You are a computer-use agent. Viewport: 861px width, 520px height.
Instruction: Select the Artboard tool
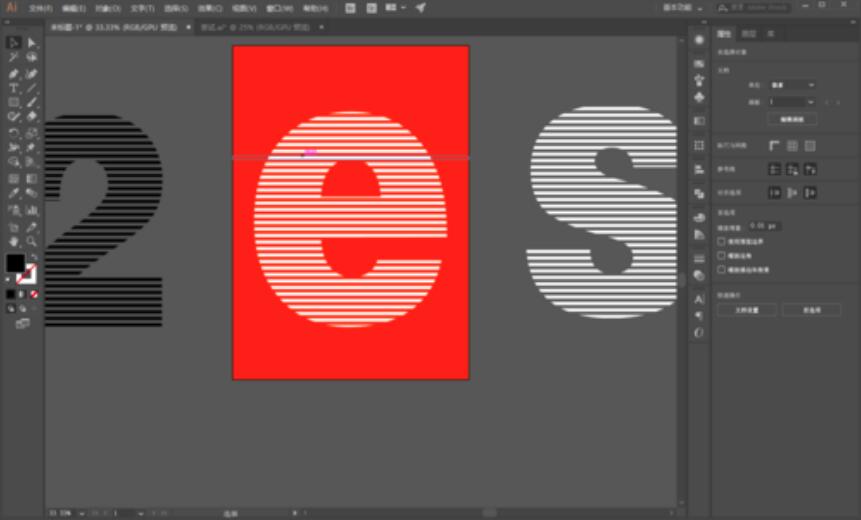click(x=14, y=227)
